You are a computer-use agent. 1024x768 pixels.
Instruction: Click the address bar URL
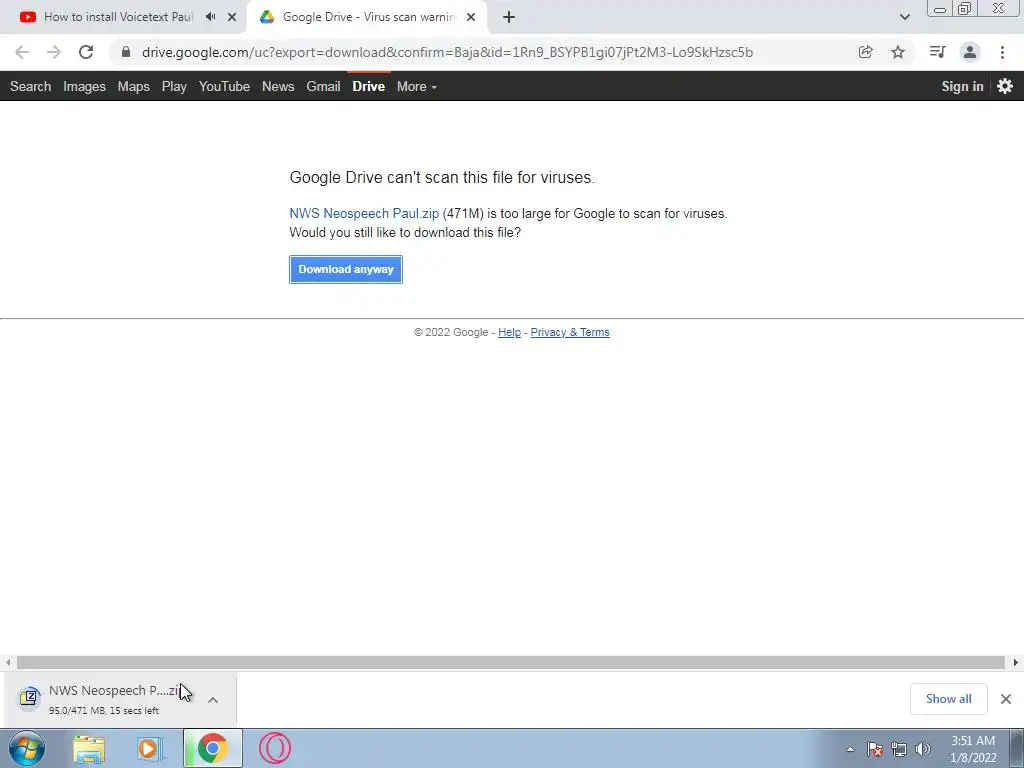(x=447, y=52)
